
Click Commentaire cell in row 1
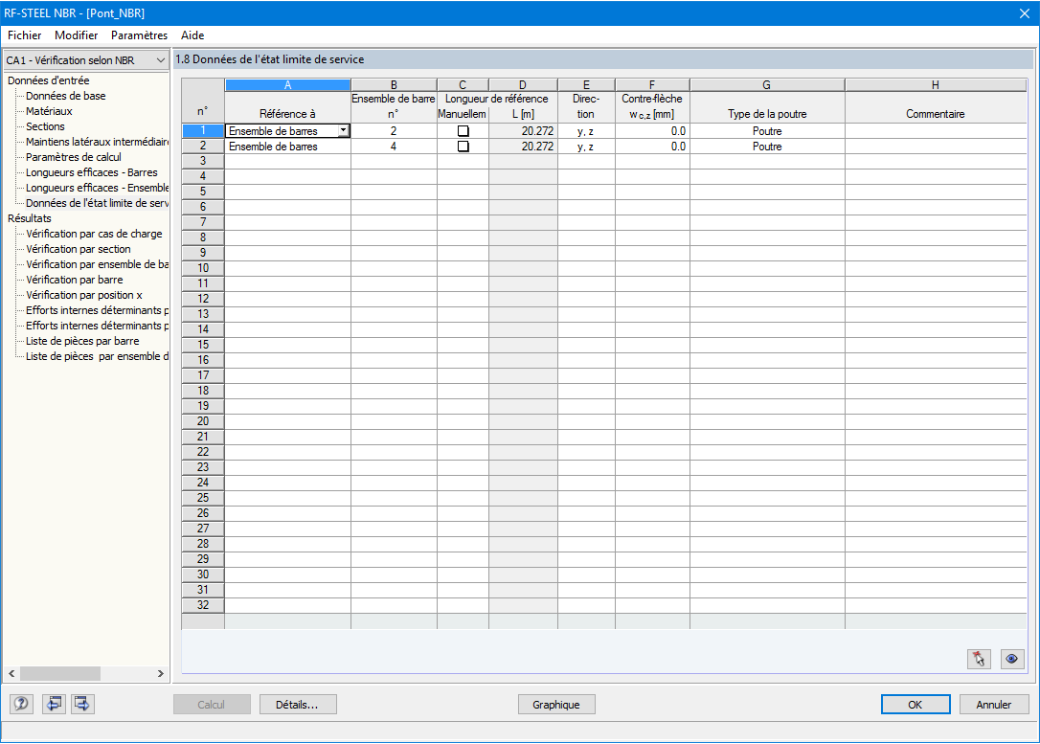tap(936, 131)
